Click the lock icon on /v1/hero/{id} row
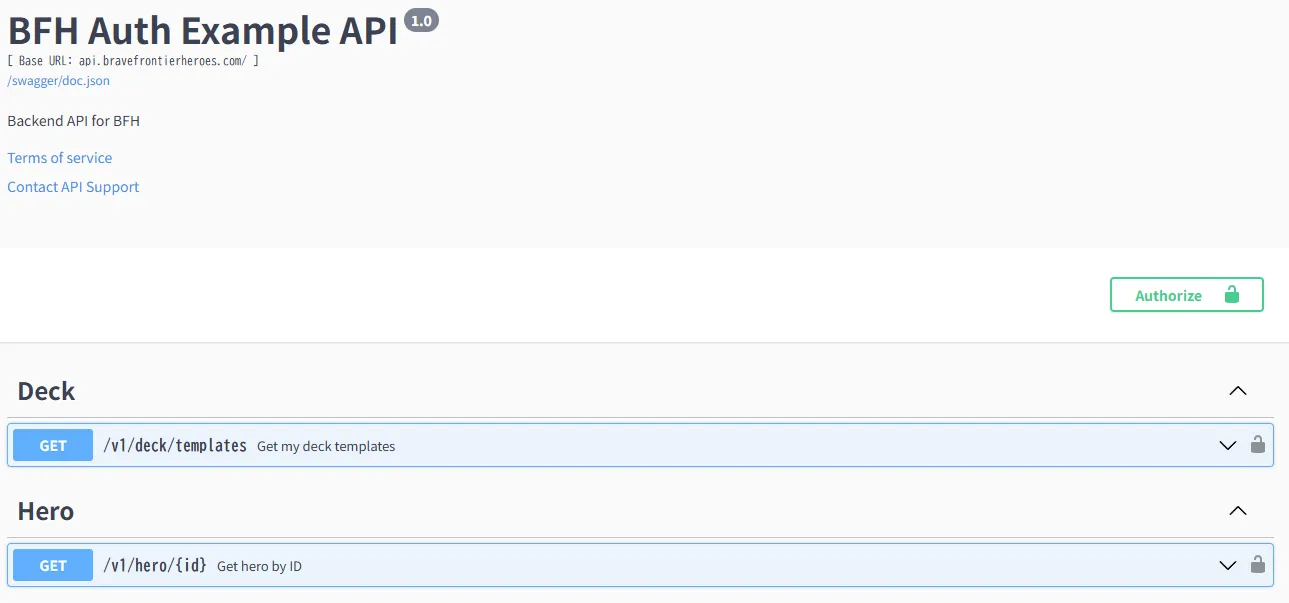This screenshot has width=1289, height=603. 1258,564
